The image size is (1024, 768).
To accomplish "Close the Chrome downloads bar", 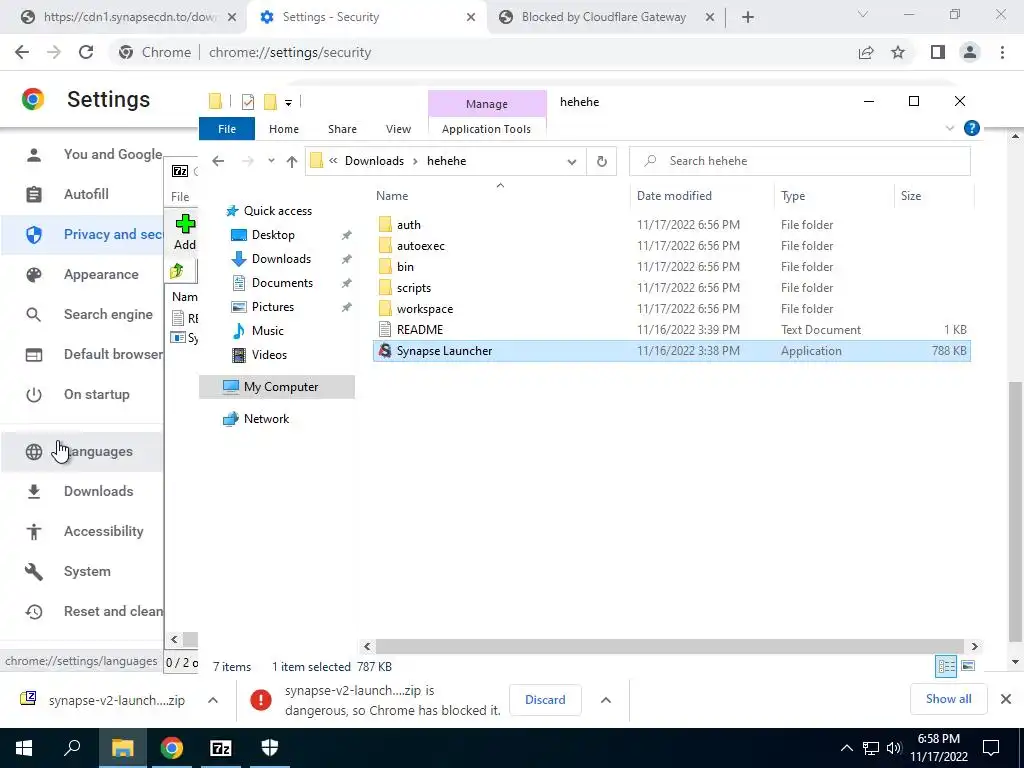I will coord(1006,699).
